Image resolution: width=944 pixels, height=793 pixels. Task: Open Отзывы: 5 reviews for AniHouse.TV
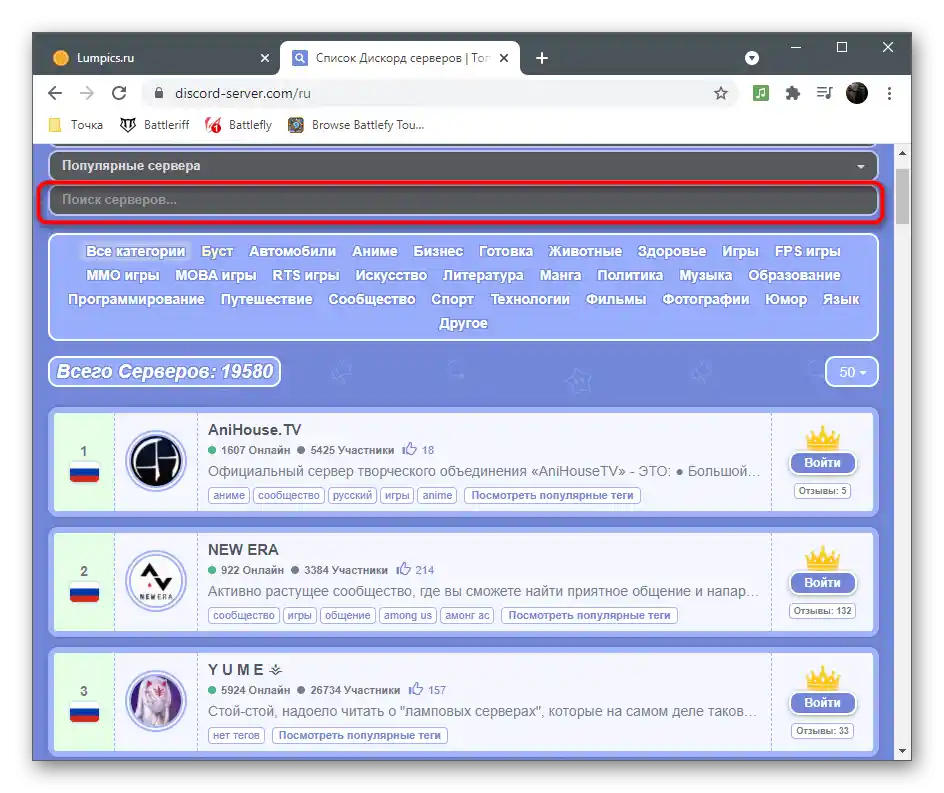tap(822, 491)
